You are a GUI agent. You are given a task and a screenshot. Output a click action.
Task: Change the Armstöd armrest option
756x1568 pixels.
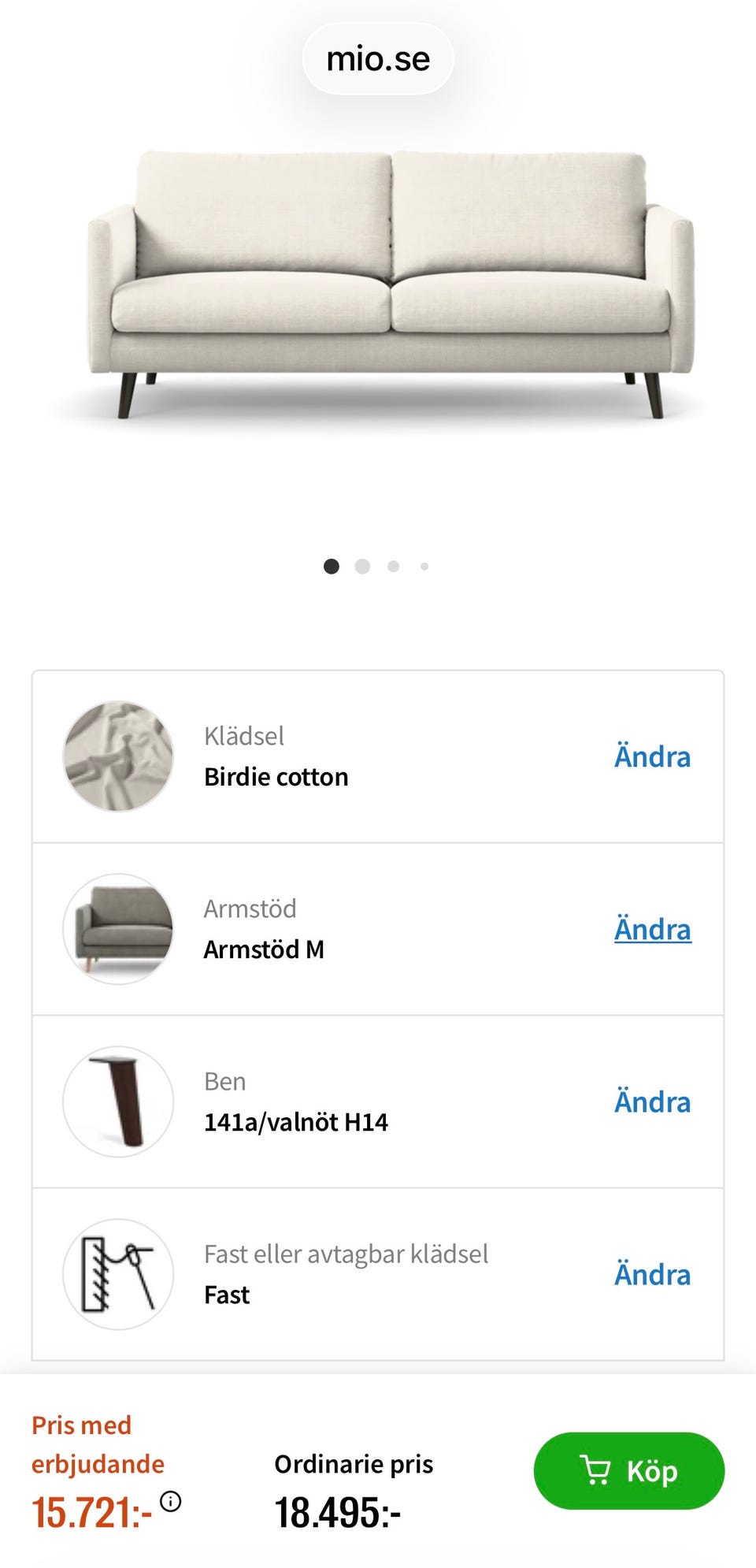point(652,929)
